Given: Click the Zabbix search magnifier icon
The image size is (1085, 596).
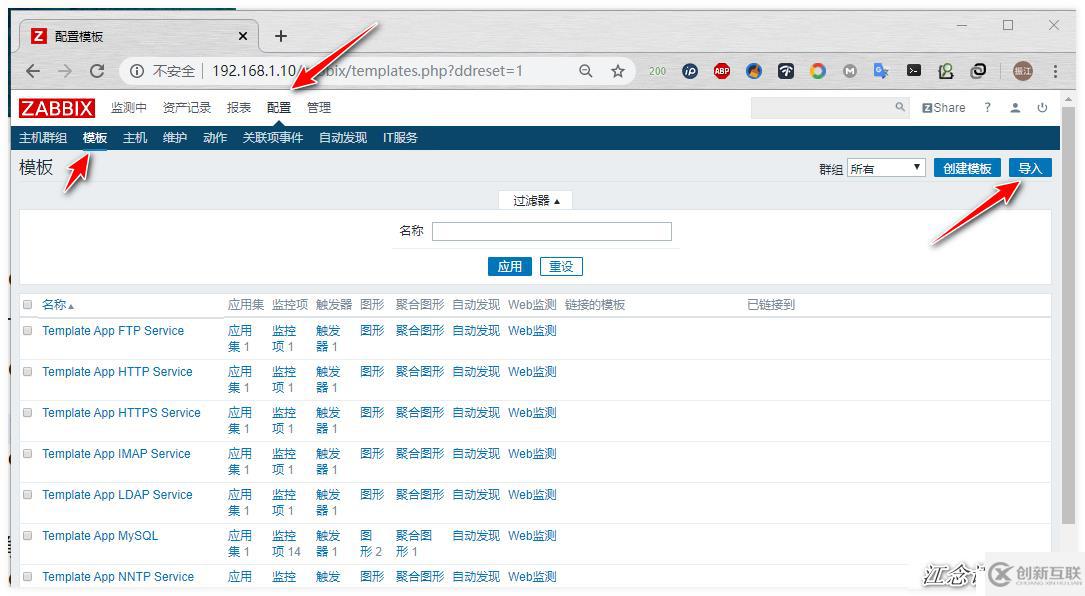Looking at the screenshot, I should 900,107.
